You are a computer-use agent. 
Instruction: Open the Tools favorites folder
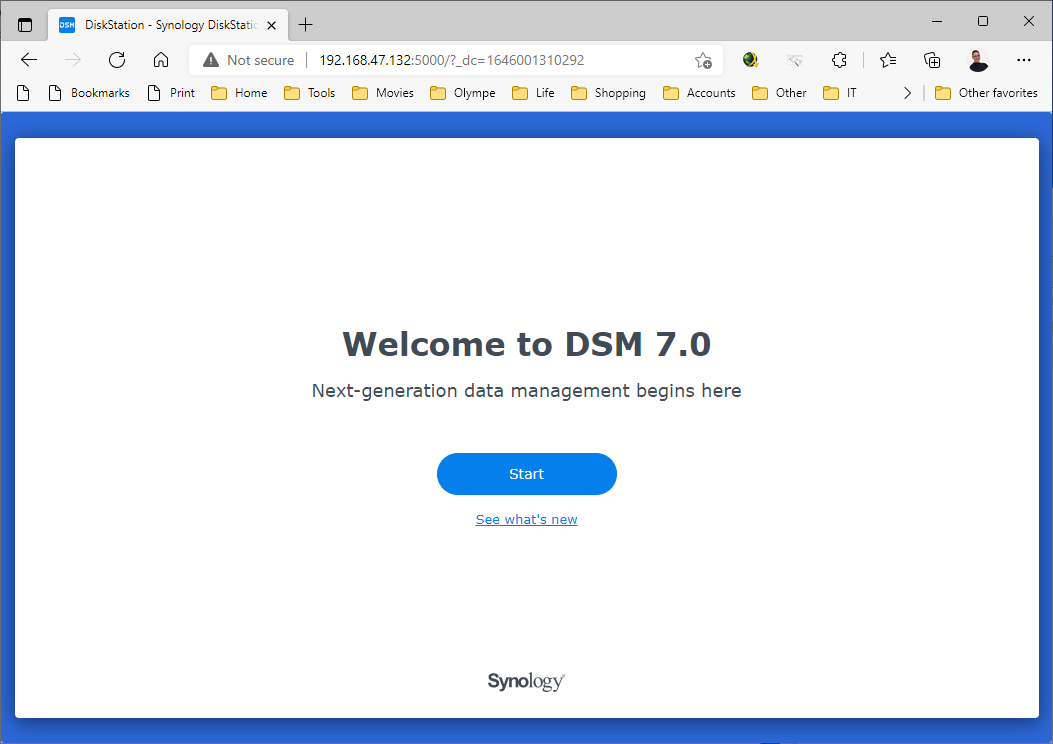310,93
